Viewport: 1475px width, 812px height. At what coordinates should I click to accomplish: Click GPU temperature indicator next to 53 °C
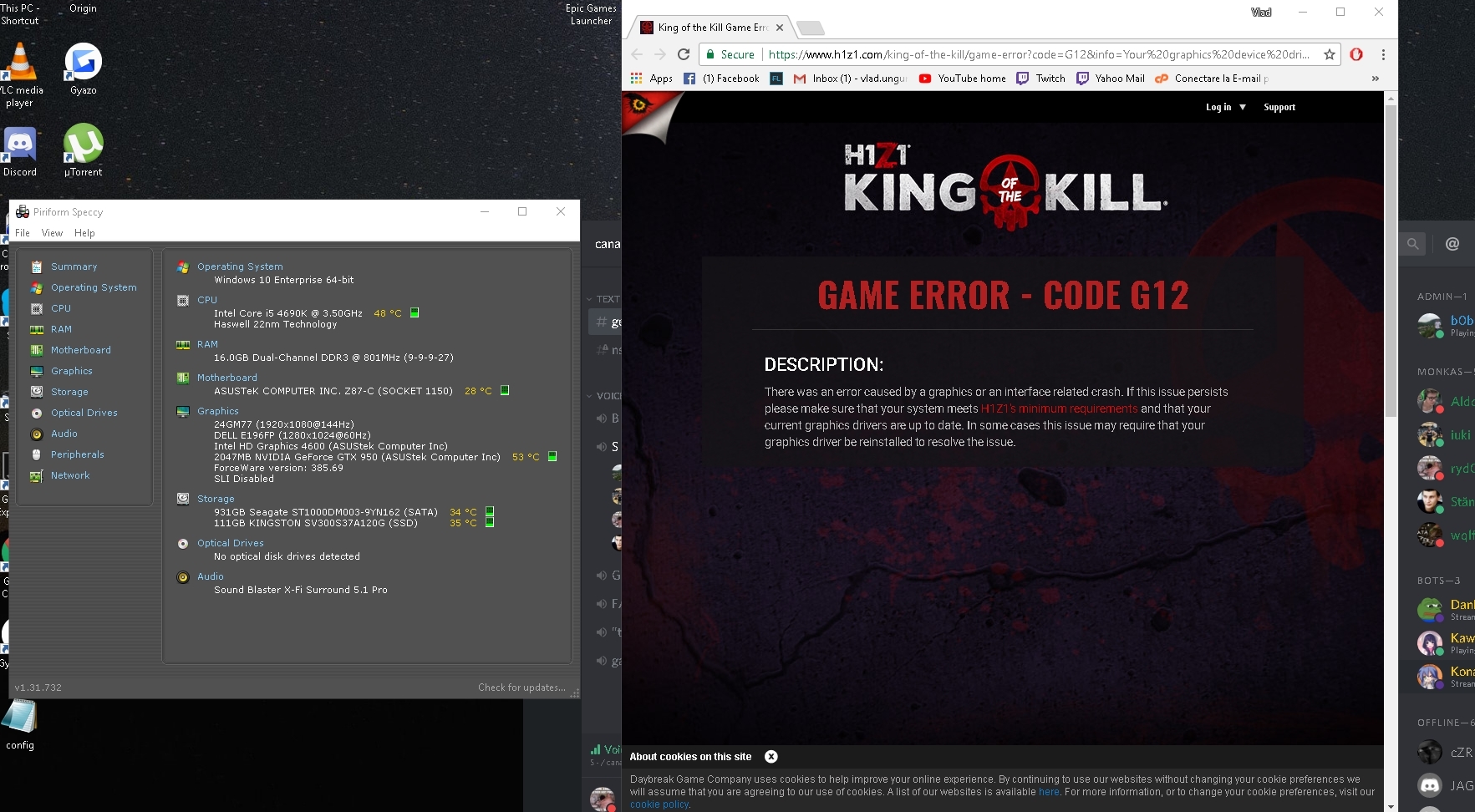(x=552, y=457)
